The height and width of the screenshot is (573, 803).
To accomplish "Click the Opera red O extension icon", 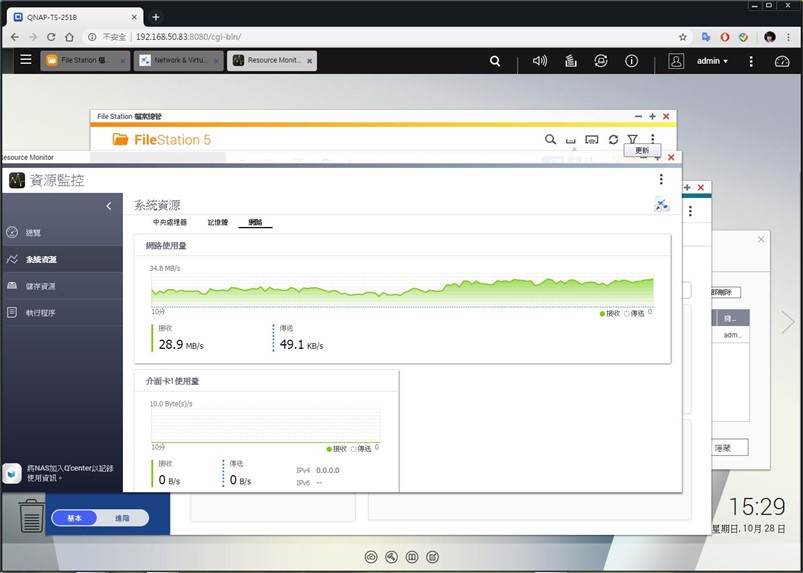I will pyautogui.click(x=725, y=37).
